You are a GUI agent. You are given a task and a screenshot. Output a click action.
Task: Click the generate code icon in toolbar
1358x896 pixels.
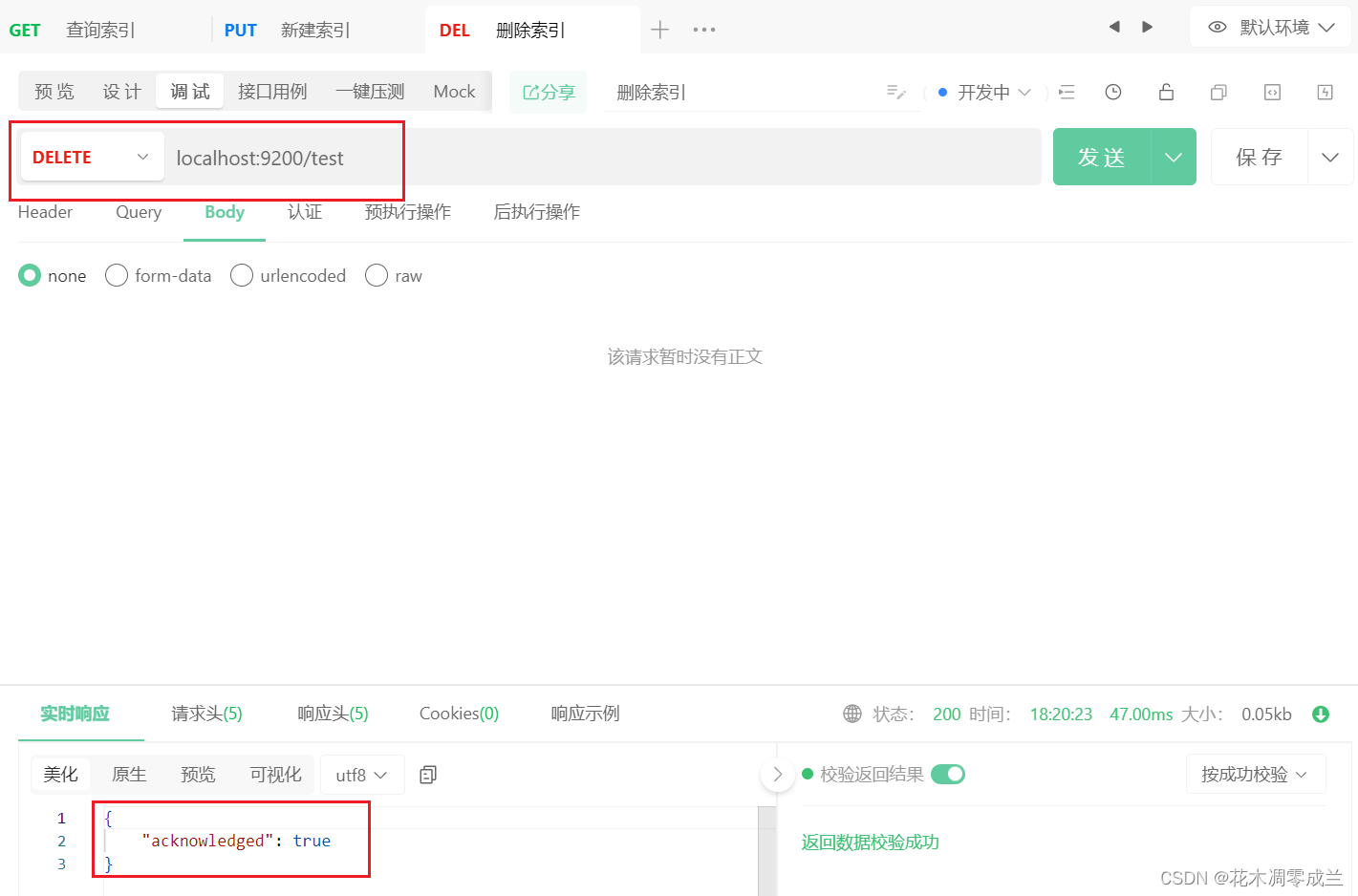tap(1272, 93)
